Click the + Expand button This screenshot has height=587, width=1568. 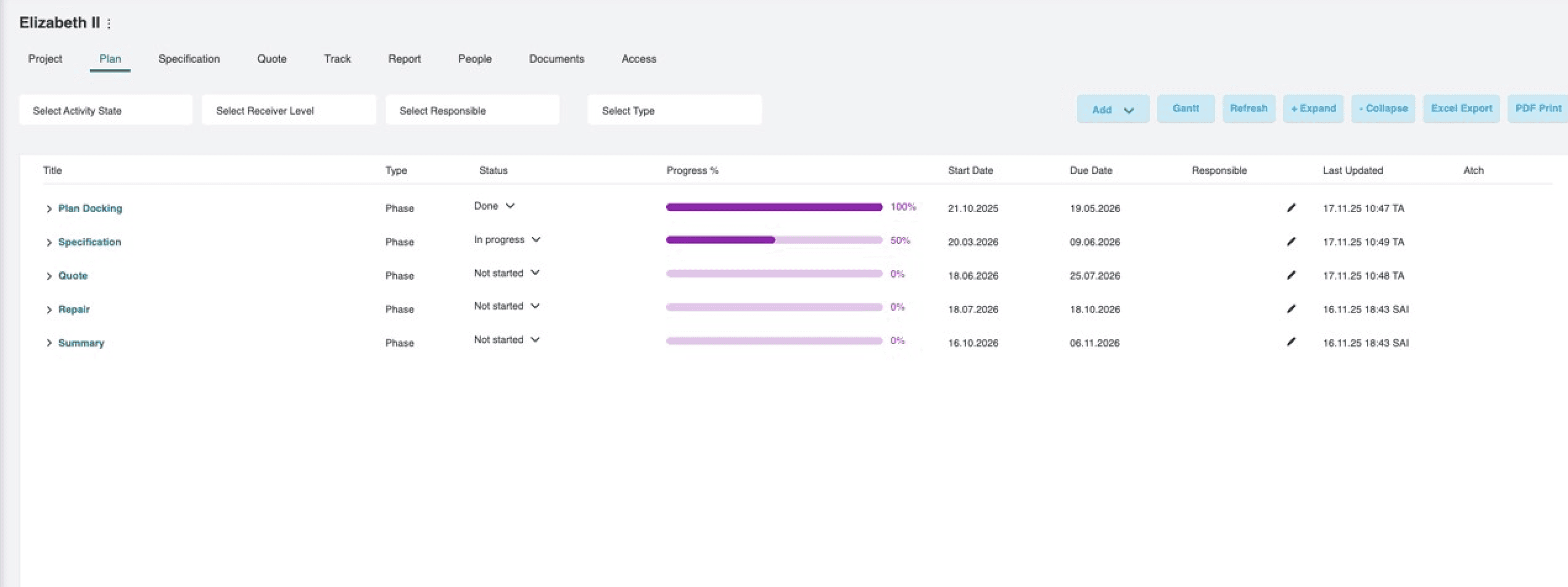pos(1313,109)
